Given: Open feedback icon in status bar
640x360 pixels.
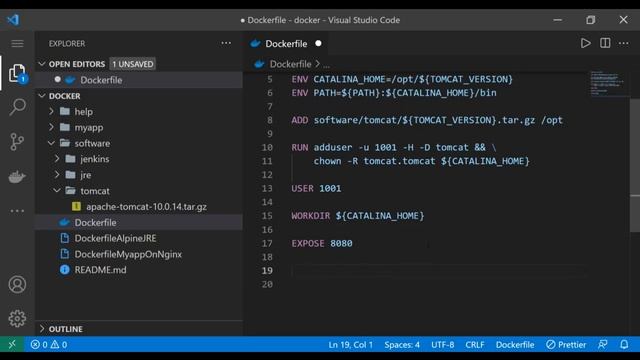Looking at the screenshot, I should click(603, 344).
